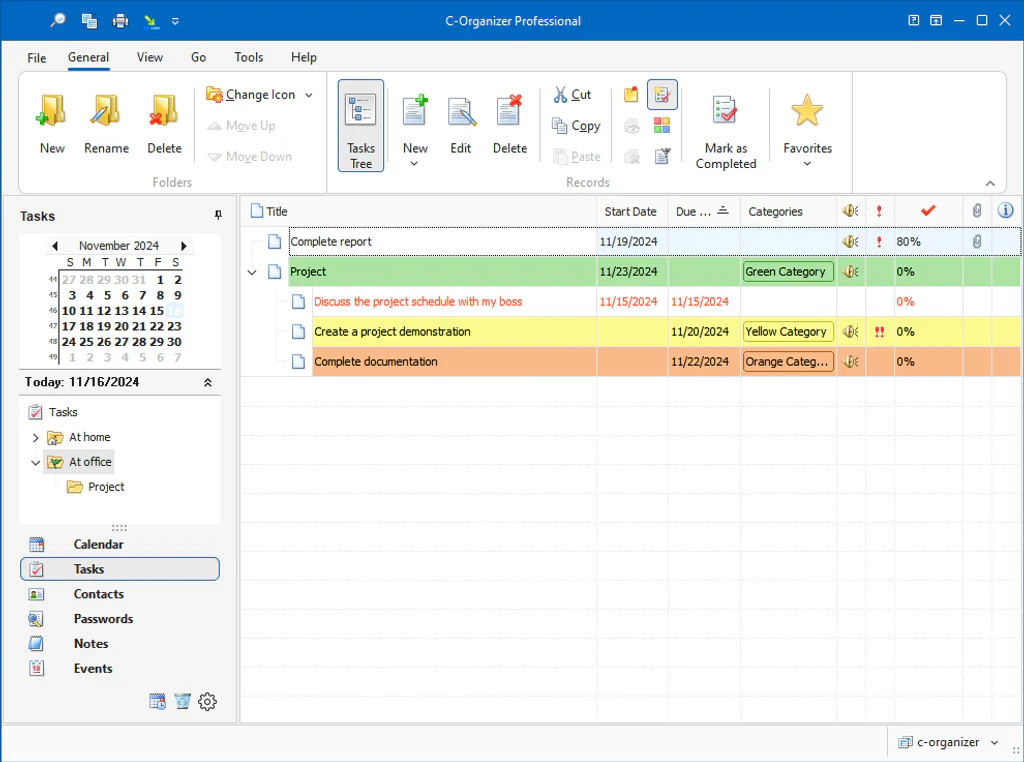Toggle the highlighted task checklist icon

coord(662,95)
